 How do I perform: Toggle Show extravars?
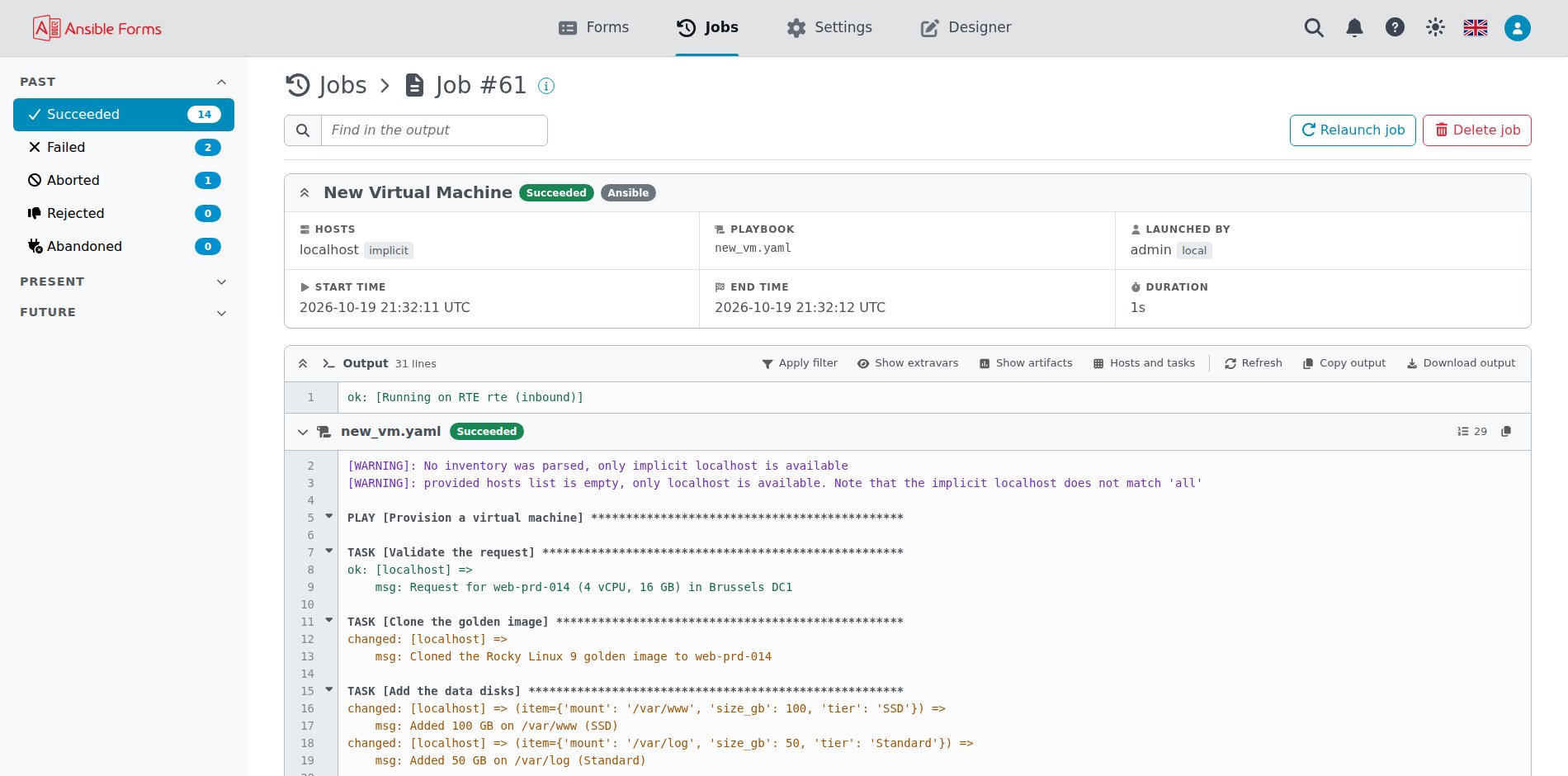(908, 363)
